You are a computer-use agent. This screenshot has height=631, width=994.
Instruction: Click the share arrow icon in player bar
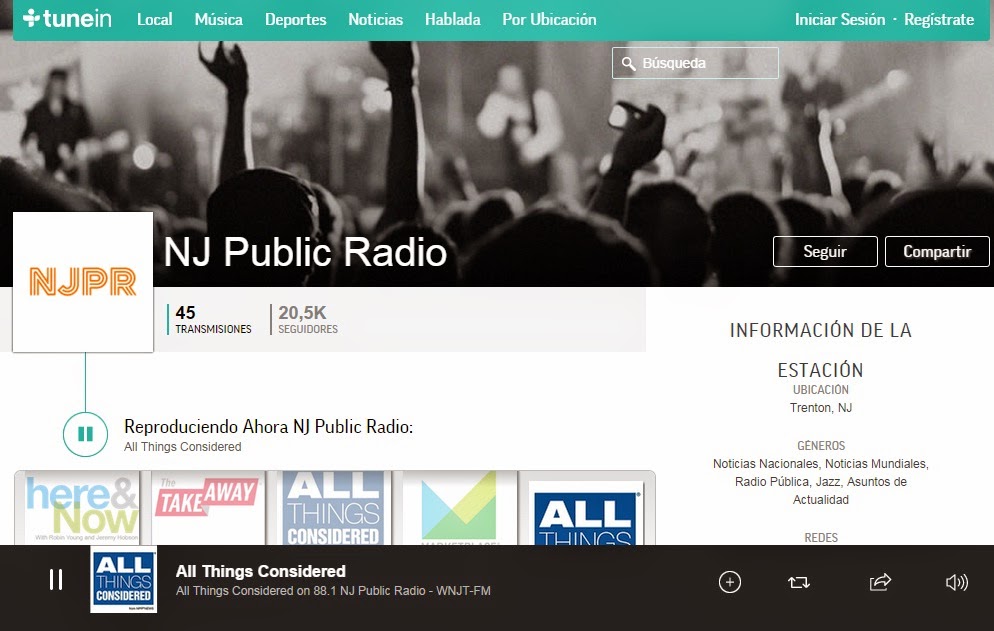click(x=880, y=582)
